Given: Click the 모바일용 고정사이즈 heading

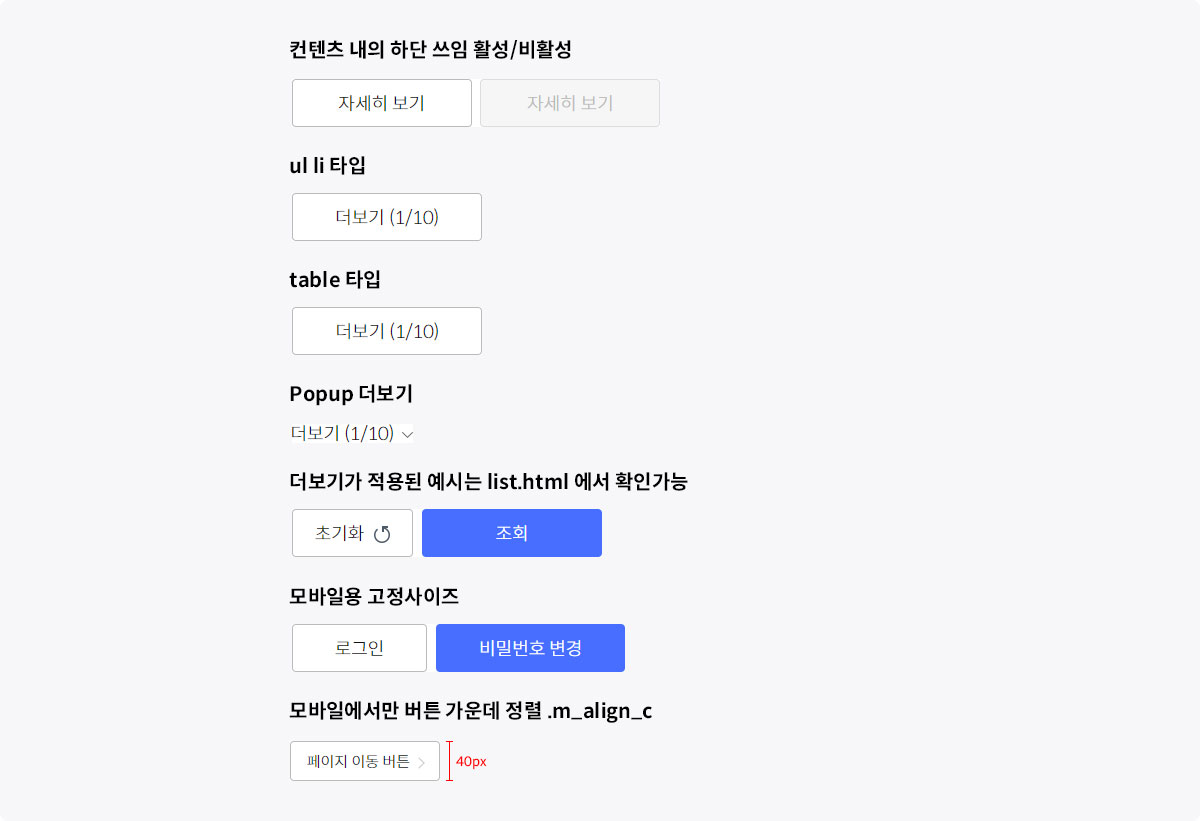Looking at the screenshot, I should 374,596.
